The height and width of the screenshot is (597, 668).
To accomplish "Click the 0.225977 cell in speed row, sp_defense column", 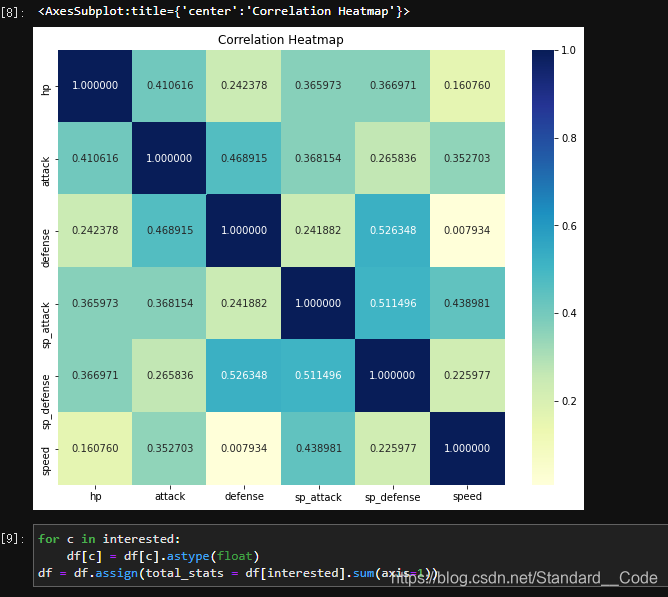I will (x=393, y=448).
